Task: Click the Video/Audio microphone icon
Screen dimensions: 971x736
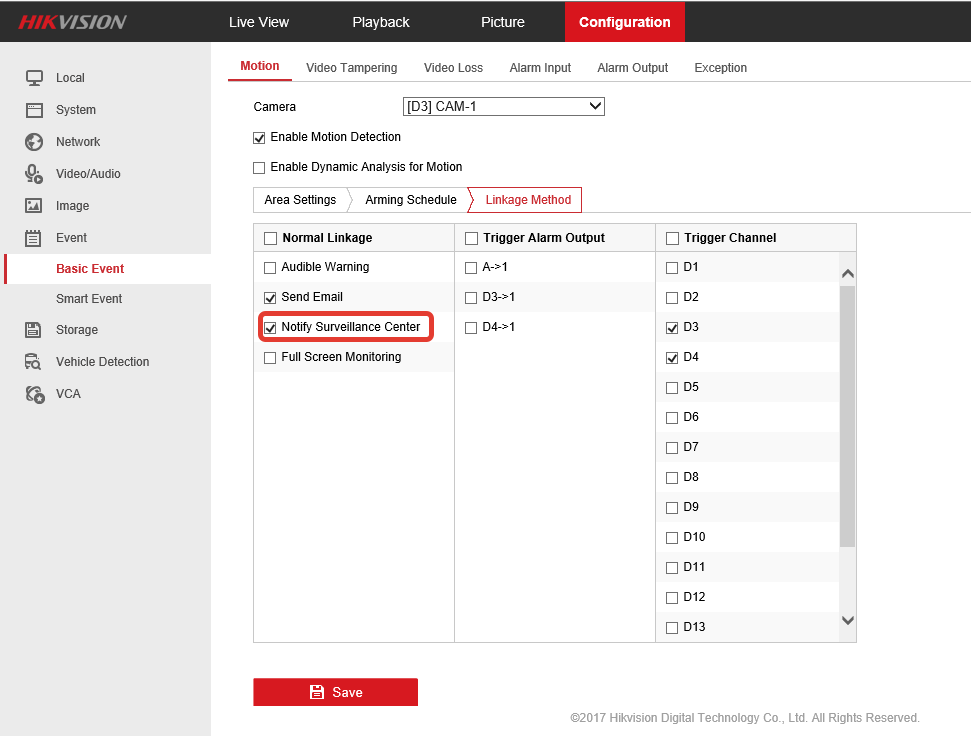Action: point(34,174)
